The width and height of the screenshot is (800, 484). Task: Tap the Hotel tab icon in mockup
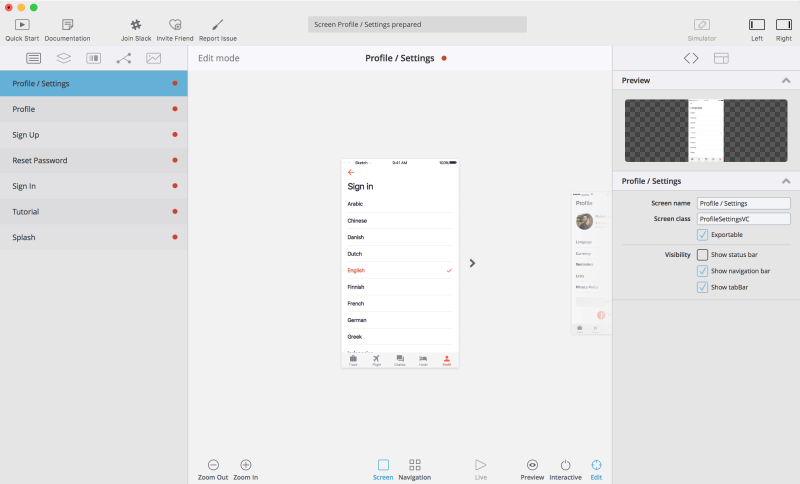click(x=423, y=361)
